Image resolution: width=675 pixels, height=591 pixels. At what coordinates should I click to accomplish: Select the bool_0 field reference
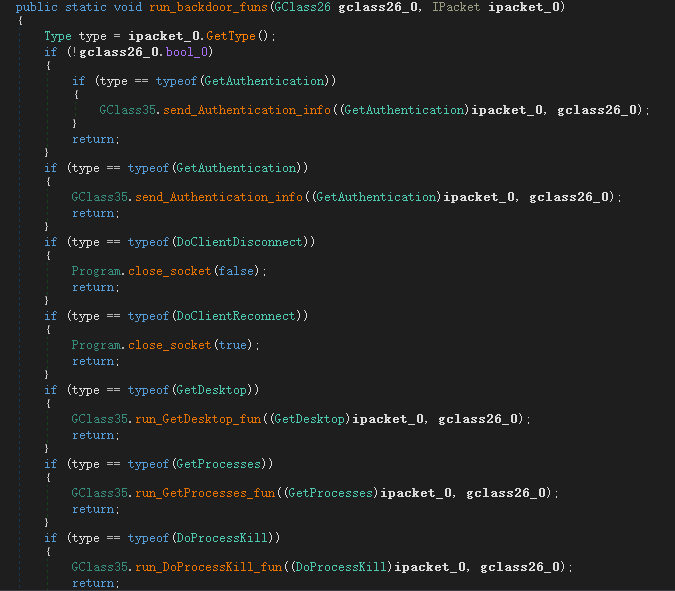point(189,51)
